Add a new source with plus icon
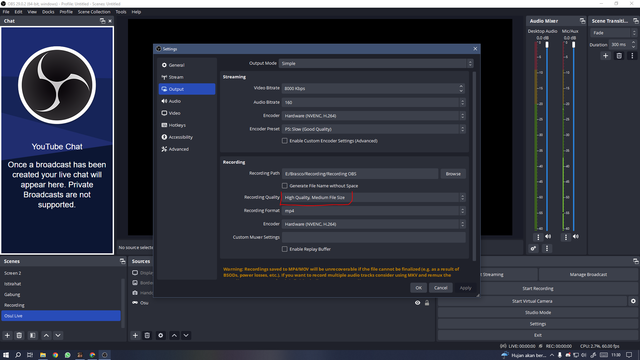640x360 pixels. click(x=135, y=336)
